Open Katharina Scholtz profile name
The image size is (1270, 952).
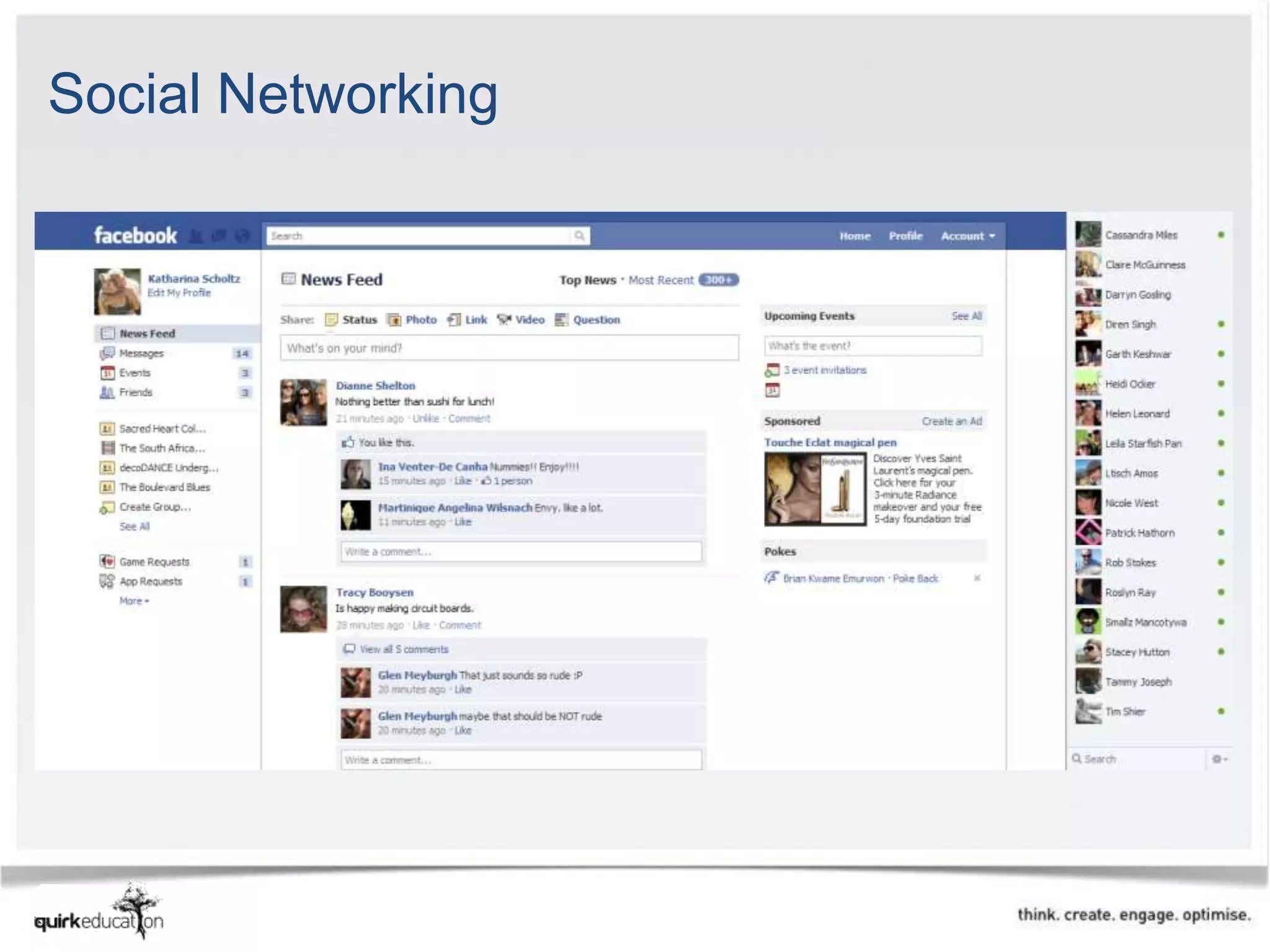pyautogui.click(x=194, y=279)
